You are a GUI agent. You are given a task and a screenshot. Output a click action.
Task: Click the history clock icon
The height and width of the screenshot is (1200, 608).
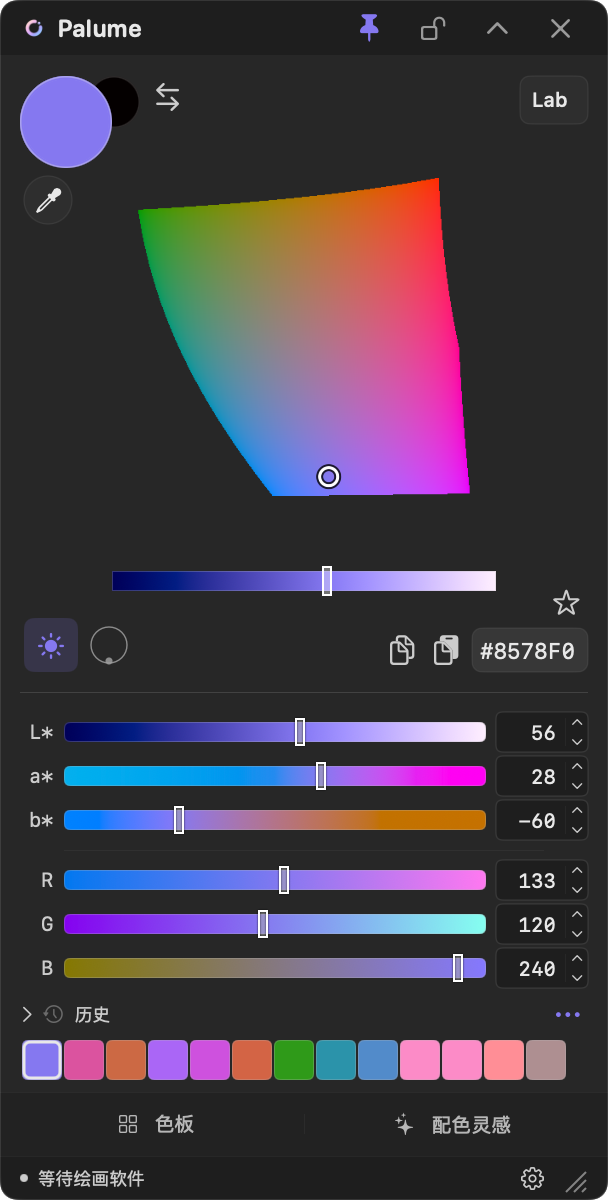click(x=54, y=1014)
